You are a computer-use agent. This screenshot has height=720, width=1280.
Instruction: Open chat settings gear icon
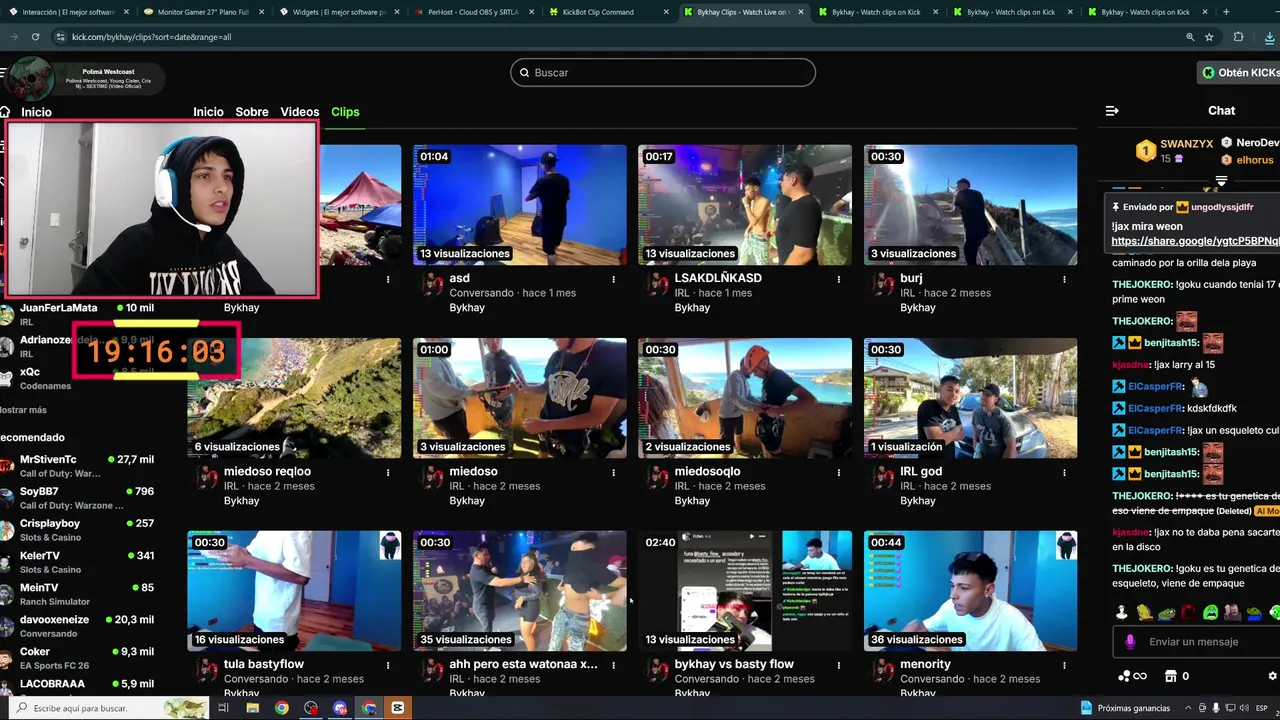coord(1273,676)
